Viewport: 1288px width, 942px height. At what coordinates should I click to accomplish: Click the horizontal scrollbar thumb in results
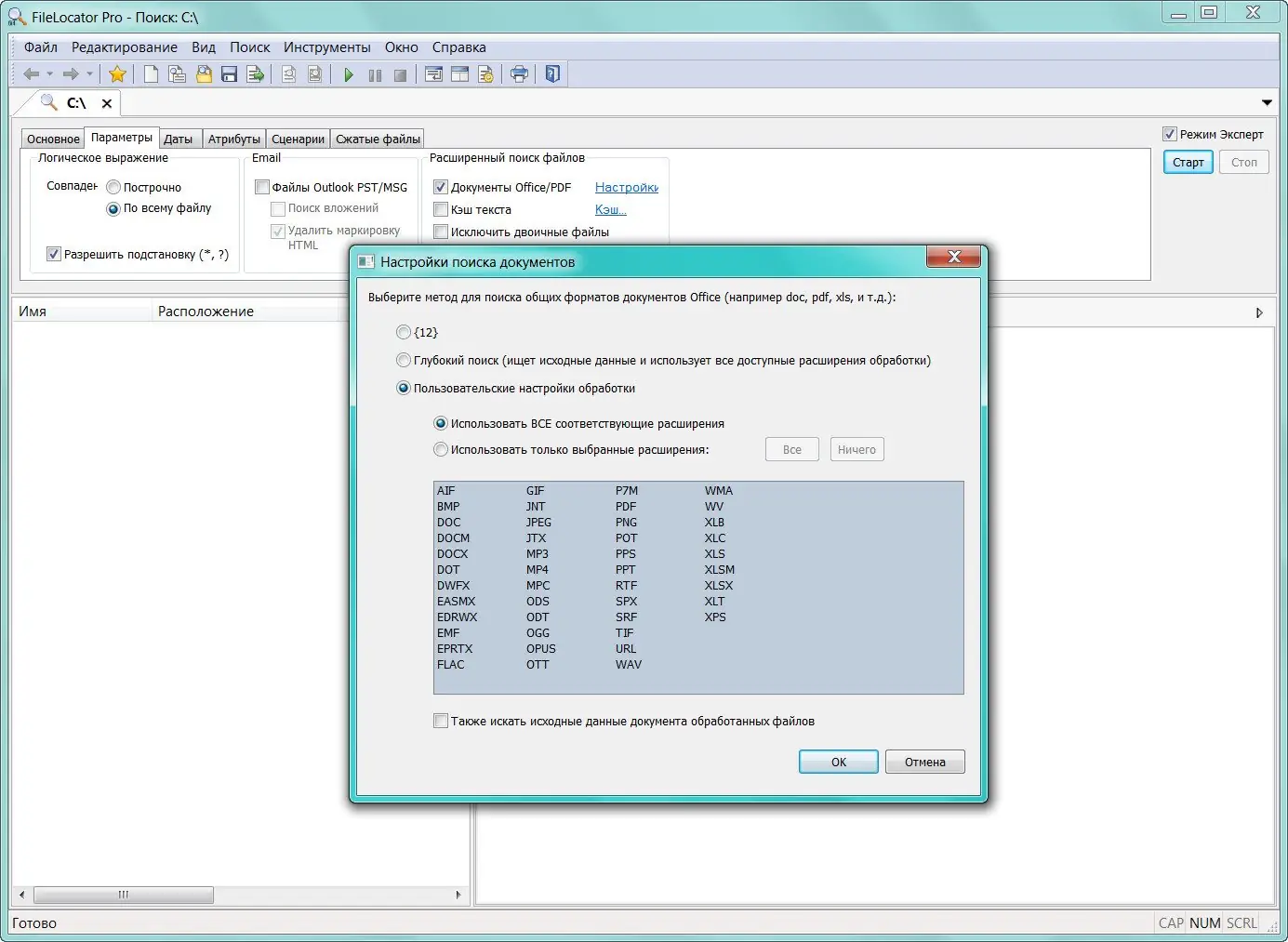tap(124, 895)
